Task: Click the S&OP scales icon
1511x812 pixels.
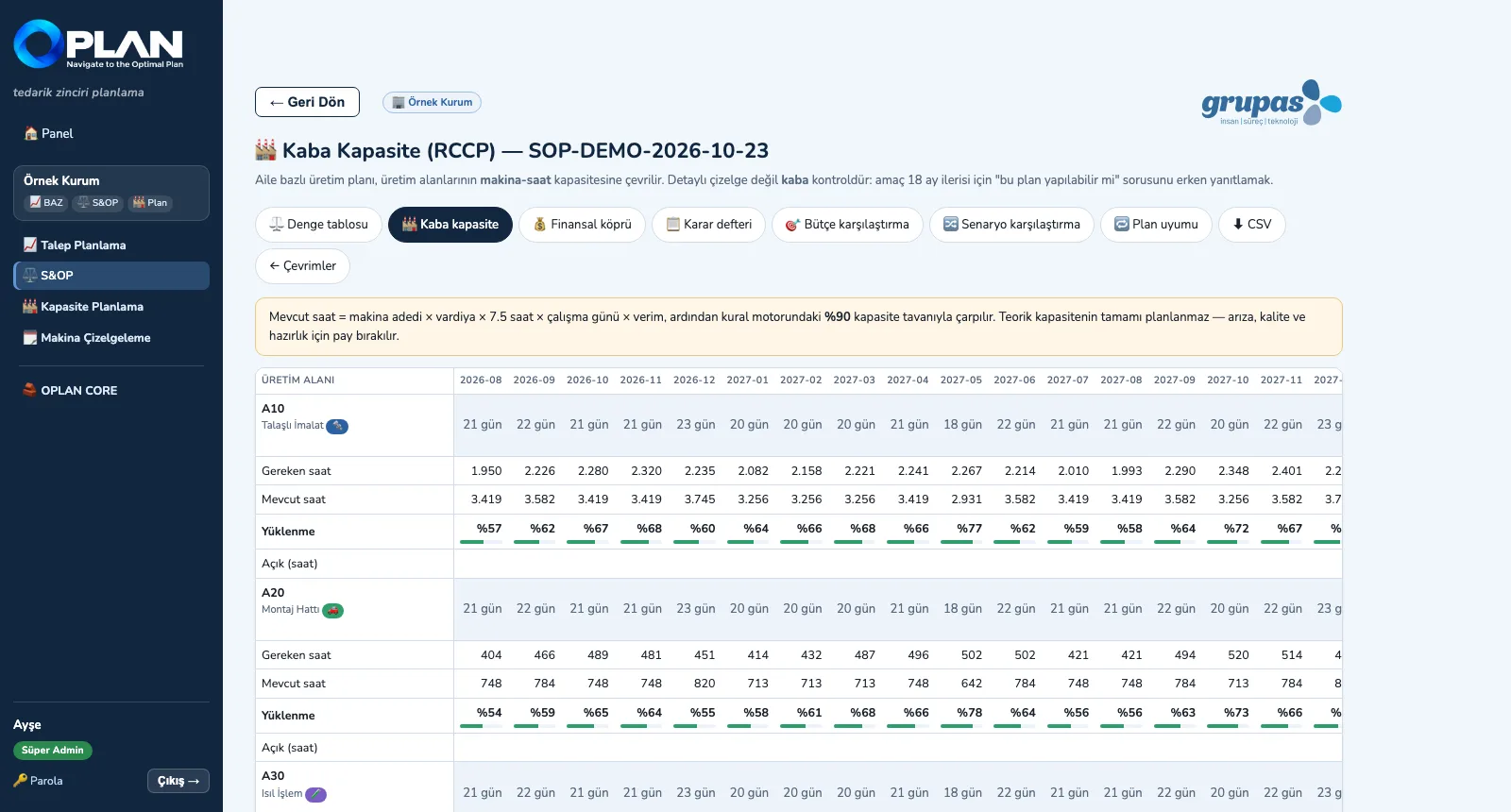Action: [30, 276]
